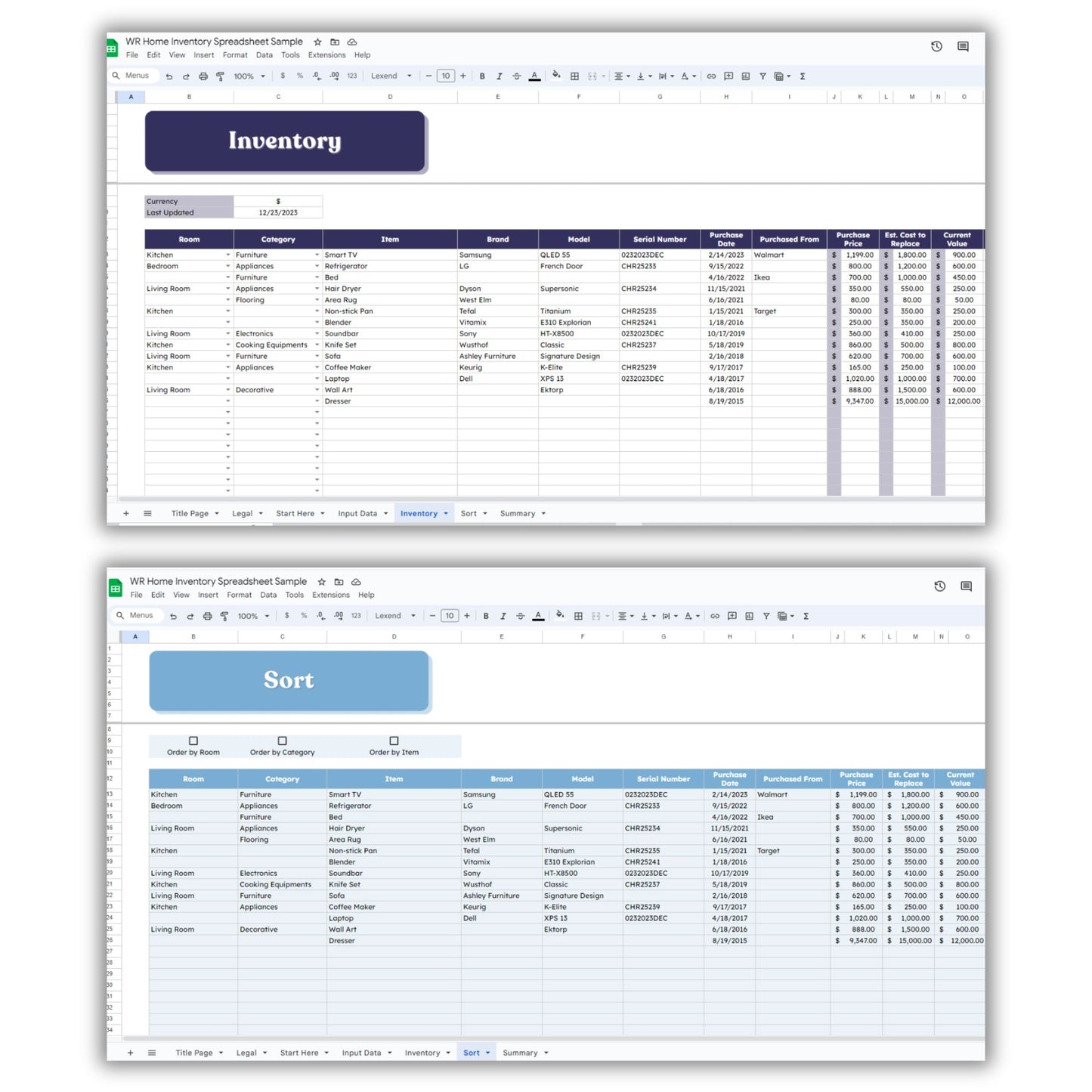Click the print icon in the Sort window toolbar

coord(207,616)
